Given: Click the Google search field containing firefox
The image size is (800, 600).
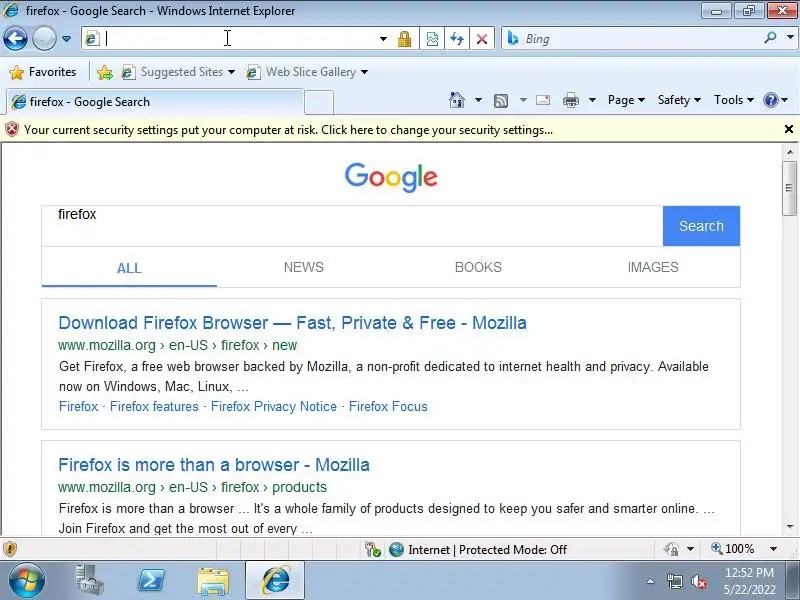Looking at the screenshot, I should (352, 226).
